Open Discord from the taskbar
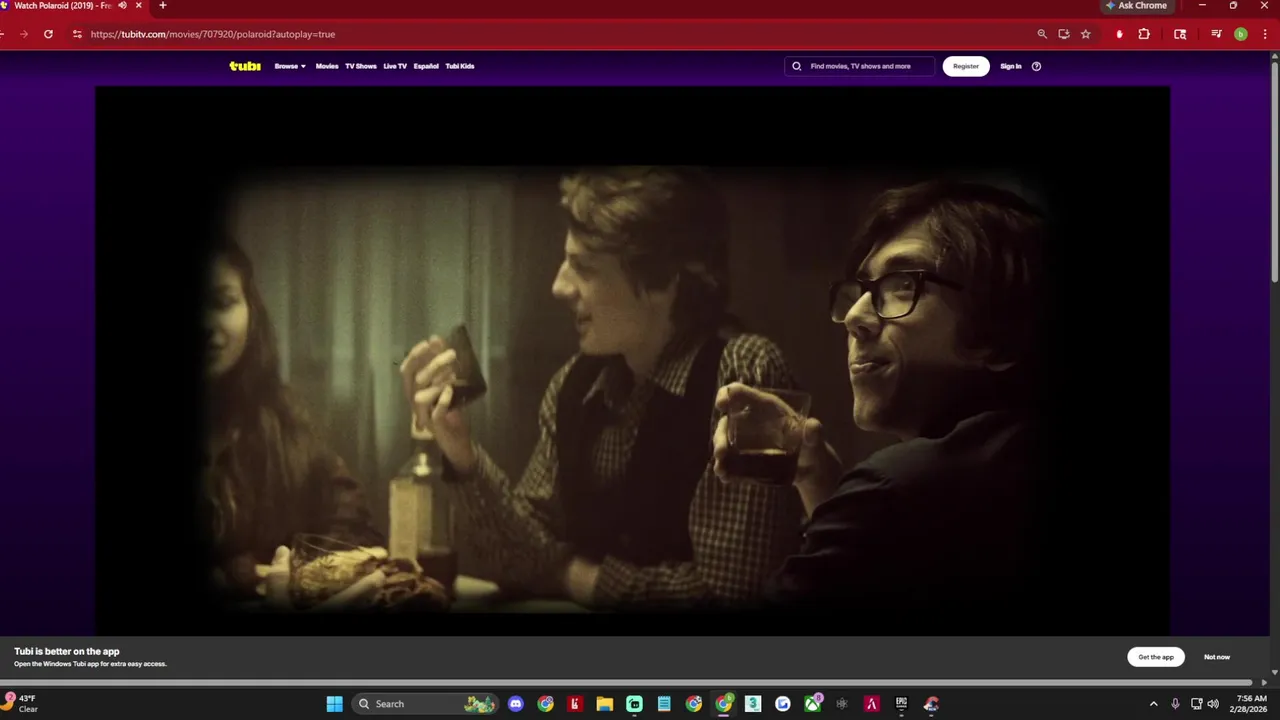The image size is (1280, 720). (515, 704)
